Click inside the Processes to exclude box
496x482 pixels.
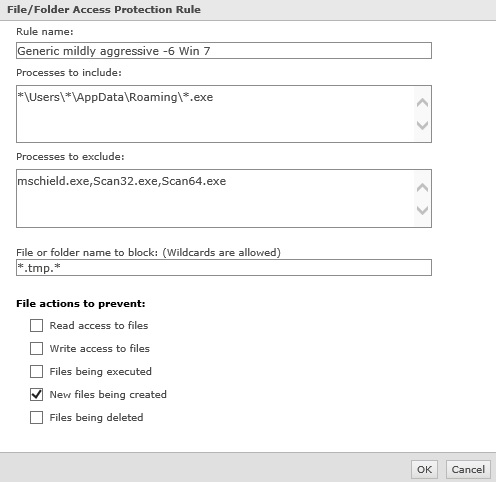pyautogui.click(x=215, y=198)
